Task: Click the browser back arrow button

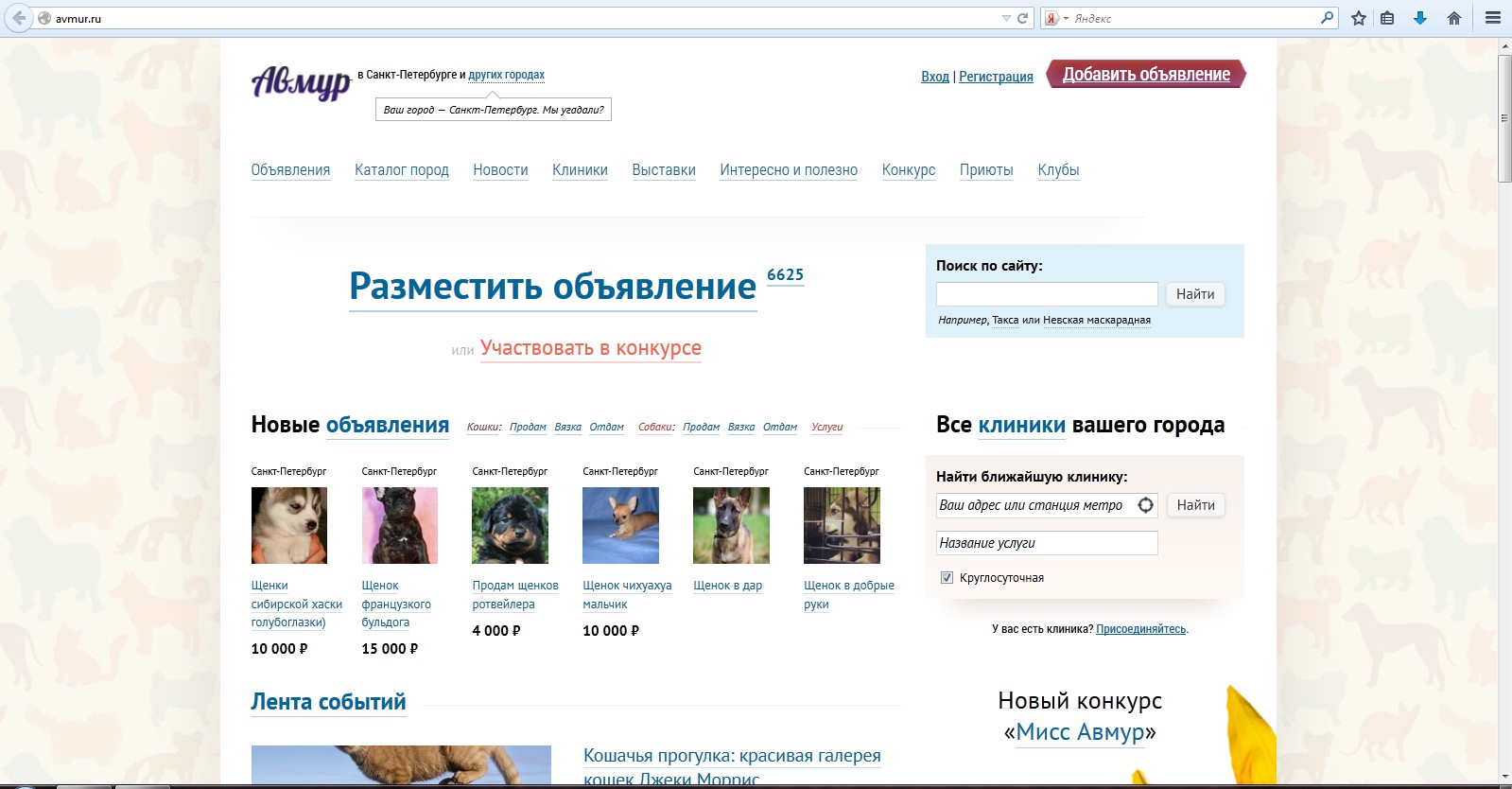Action: tap(19, 18)
